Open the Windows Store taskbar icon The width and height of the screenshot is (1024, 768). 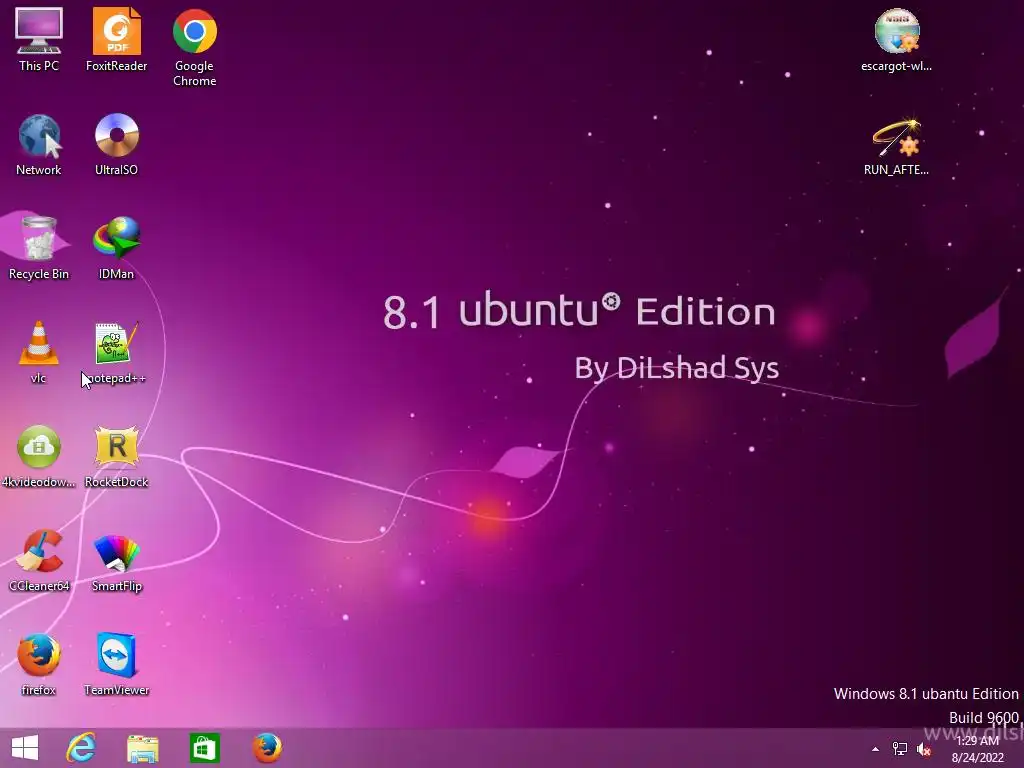click(204, 748)
